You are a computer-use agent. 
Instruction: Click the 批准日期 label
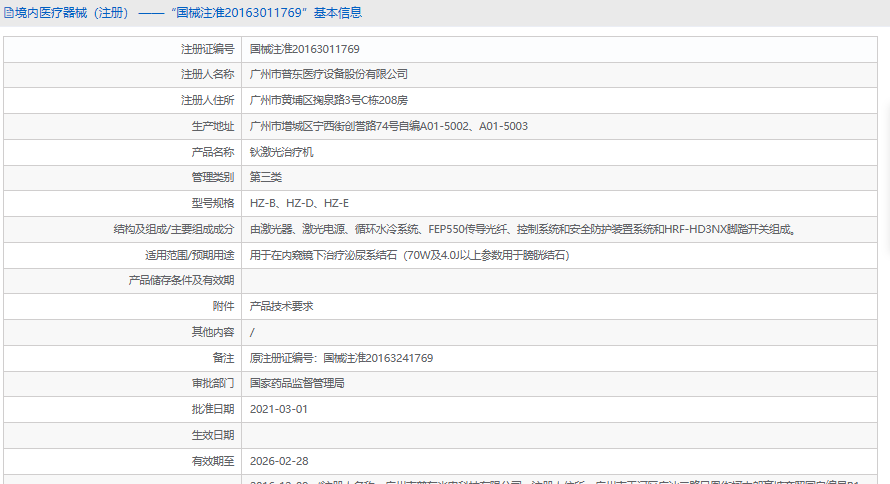(213, 409)
